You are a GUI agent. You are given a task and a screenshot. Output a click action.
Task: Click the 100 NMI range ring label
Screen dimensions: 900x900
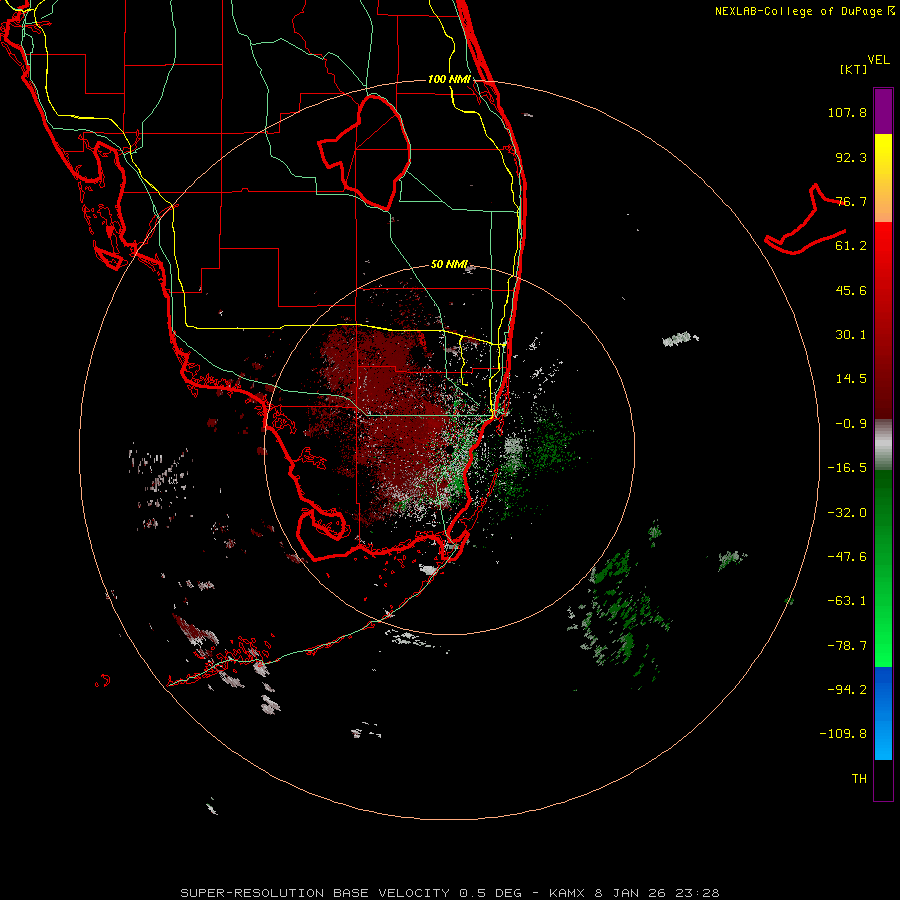pyautogui.click(x=449, y=79)
